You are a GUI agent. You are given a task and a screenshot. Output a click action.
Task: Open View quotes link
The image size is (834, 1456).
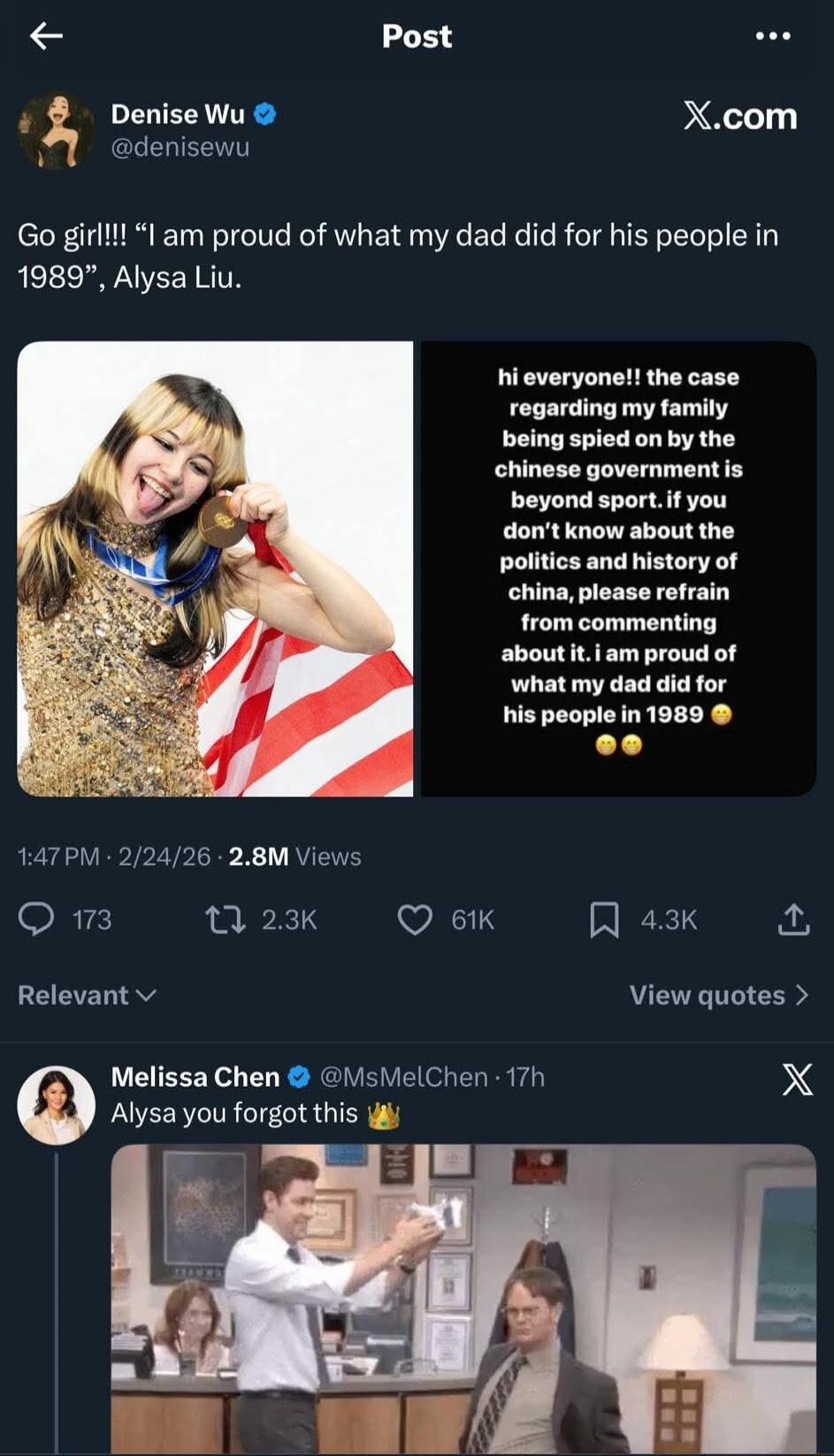[718, 995]
